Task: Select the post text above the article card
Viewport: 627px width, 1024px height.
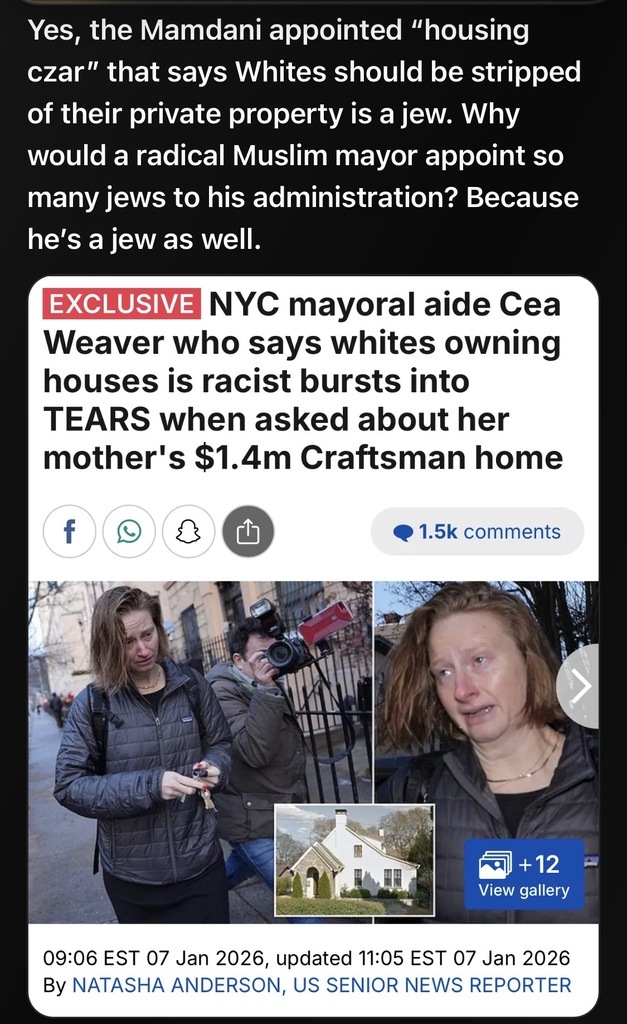Action: tap(304, 135)
